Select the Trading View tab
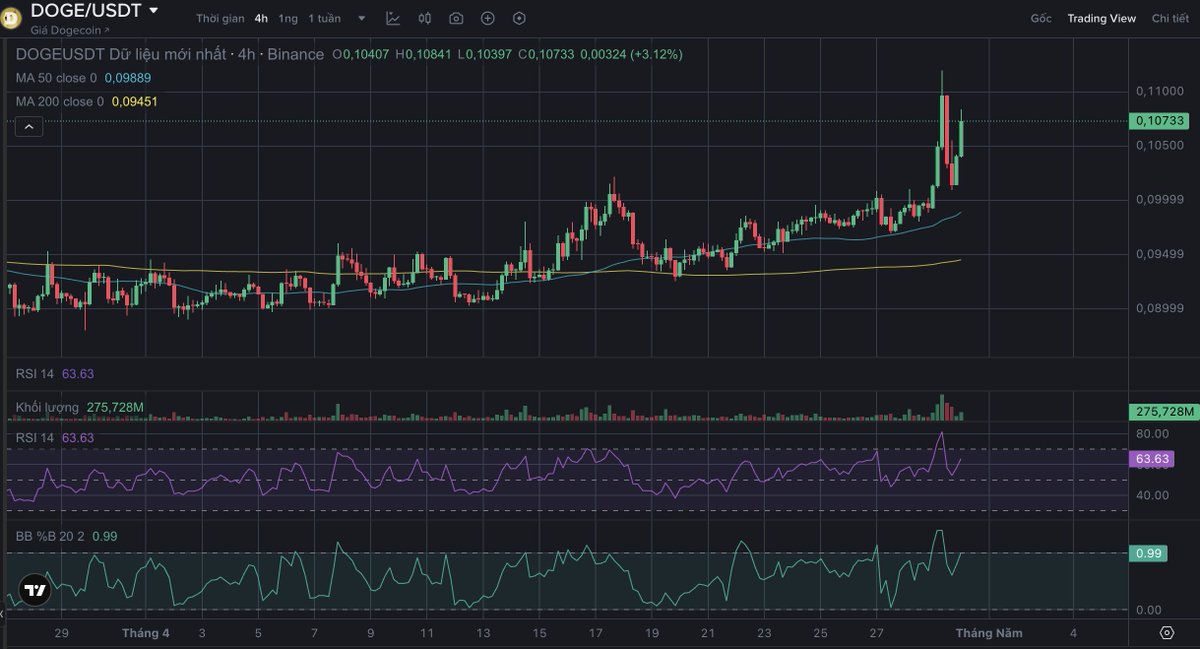Screen dimensions: 1200x649 click(x=1101, y=17)
